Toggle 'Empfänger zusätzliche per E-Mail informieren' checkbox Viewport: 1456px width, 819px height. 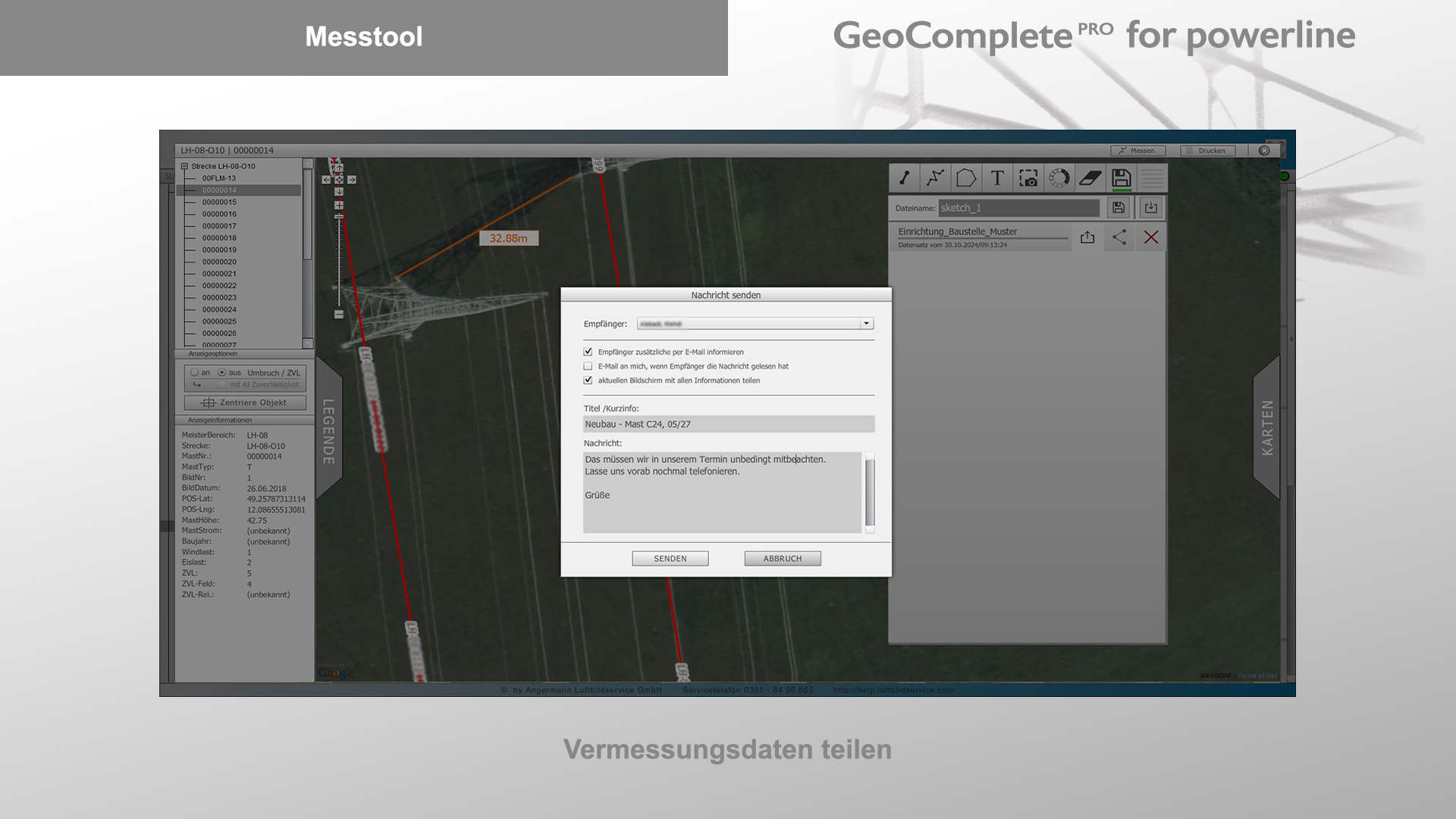click(x=588, y=352)
